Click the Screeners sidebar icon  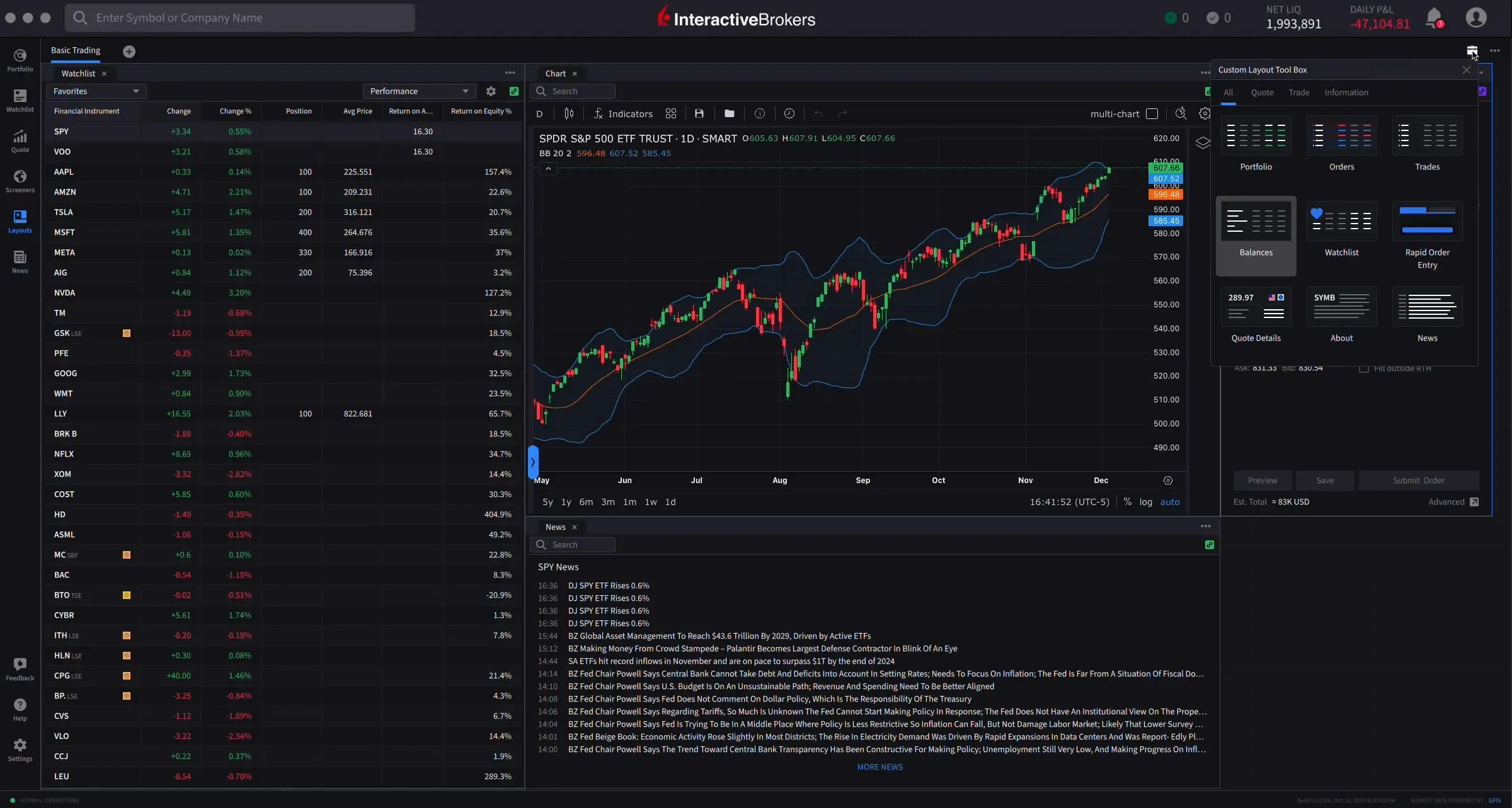[20, 181]
